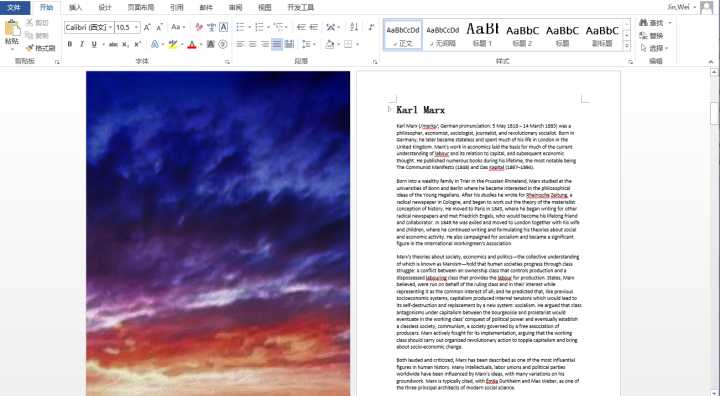Expand the styles gallery
Screen dimensions: 720x396
coord(627,46)
